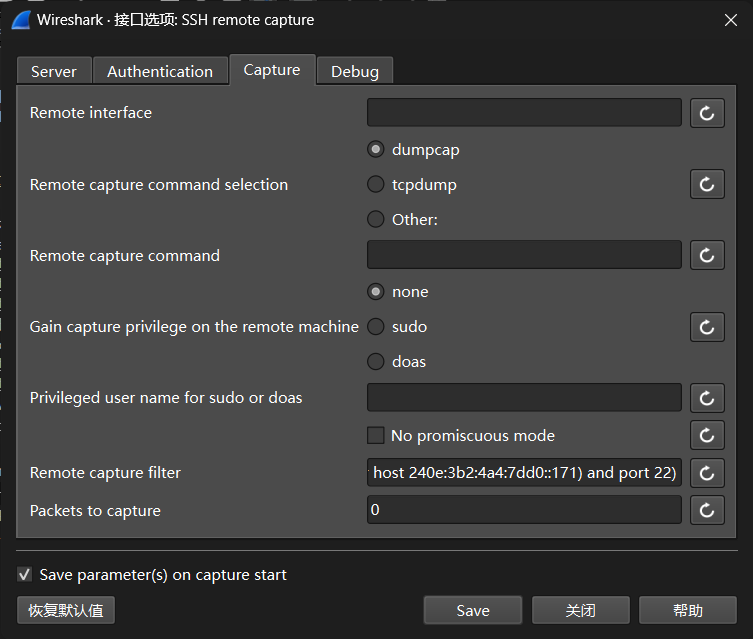Reset the Remote interface field
Screen dimensions: 753x639
click(707, 113)
